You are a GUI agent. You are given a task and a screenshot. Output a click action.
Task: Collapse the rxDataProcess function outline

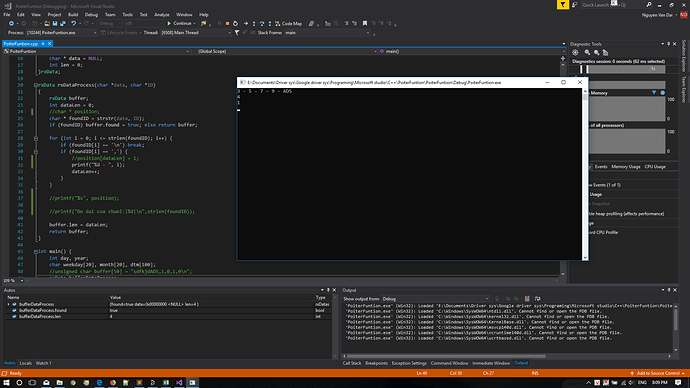(36, 85)
